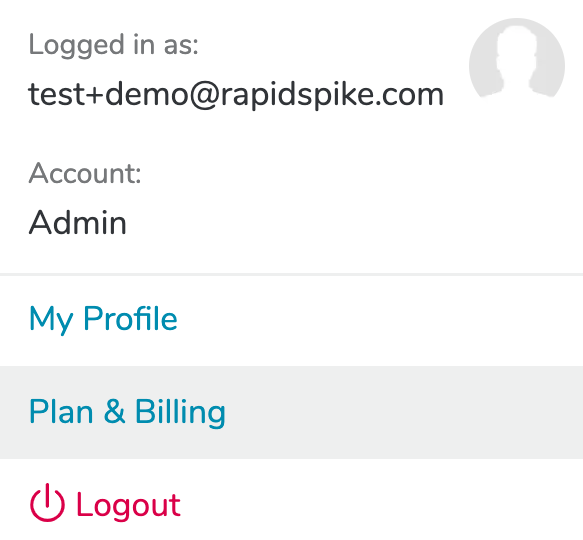This screenshot has width=583, height=540.
Task: Click the word "Billing" in highlighted row
Action: (x=180, y=412)
